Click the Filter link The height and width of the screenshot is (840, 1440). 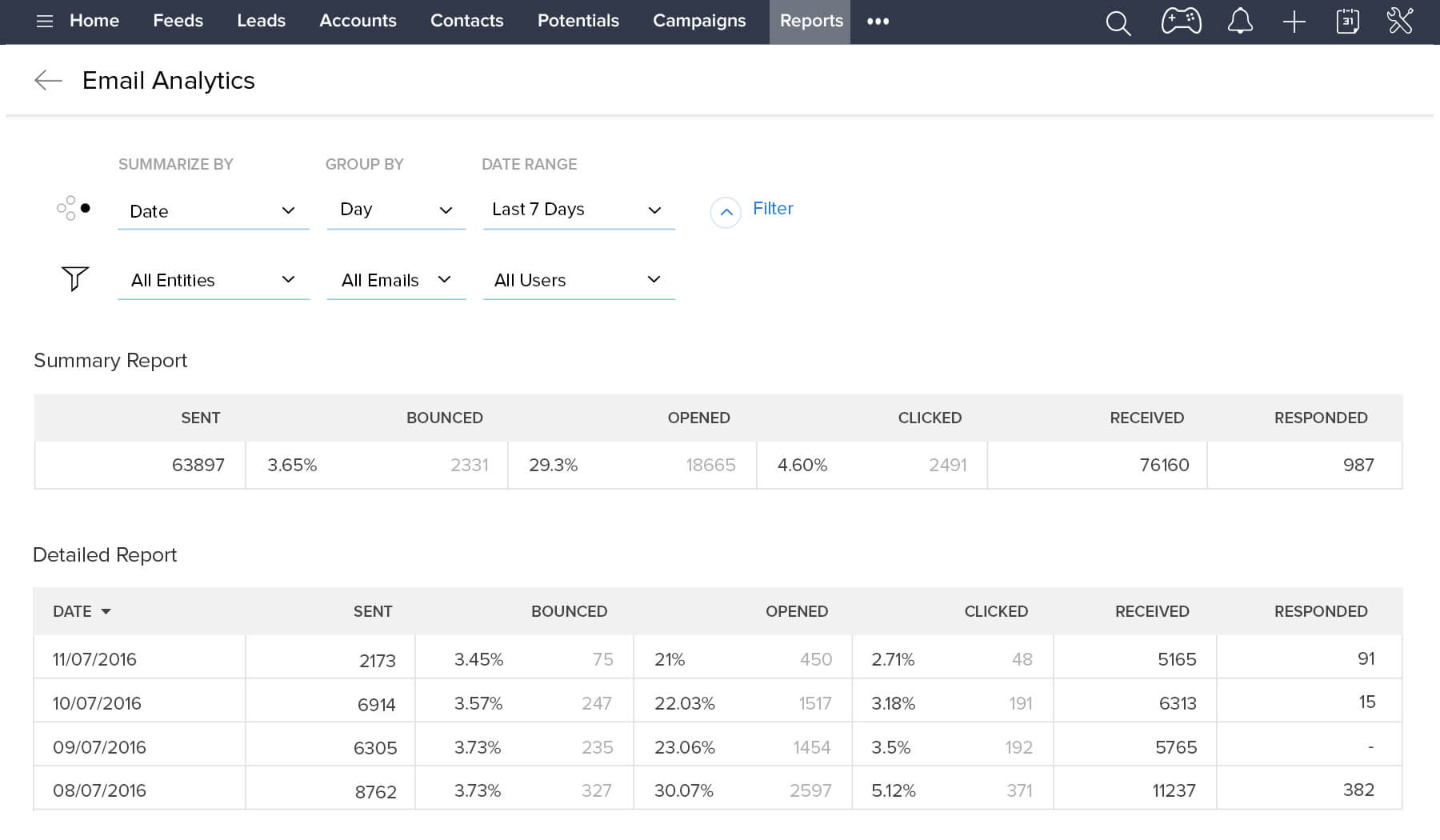coord(773,209)
